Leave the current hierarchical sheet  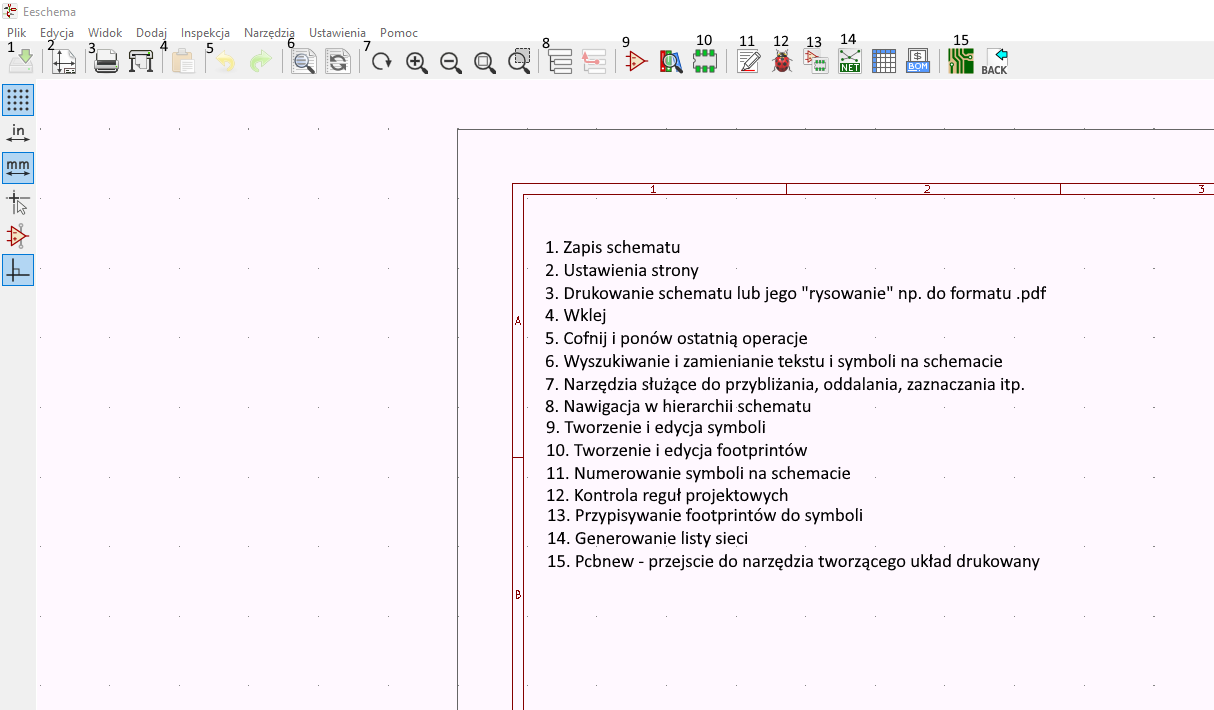(x=595, y=62)
